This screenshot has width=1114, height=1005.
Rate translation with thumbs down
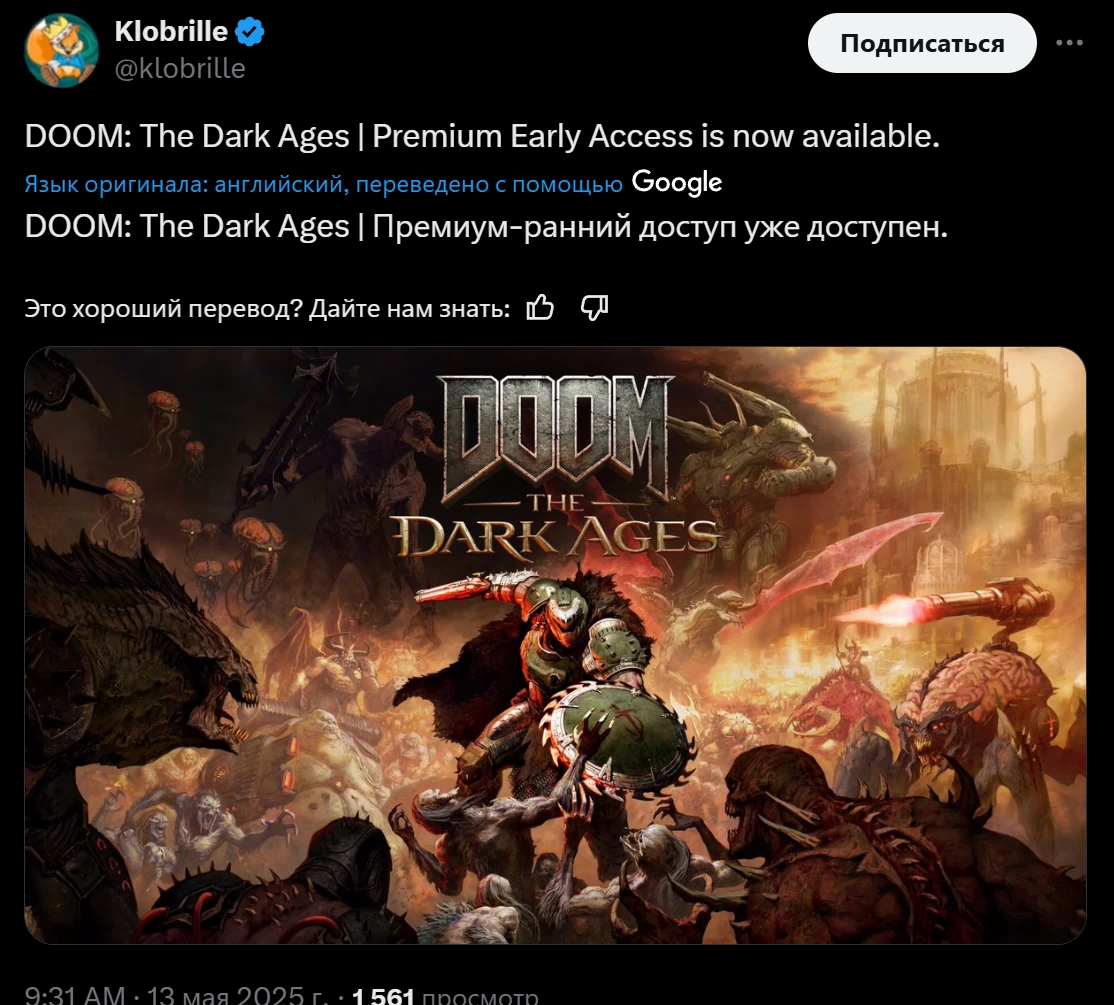pyautogui.click(x=595, y=308)
